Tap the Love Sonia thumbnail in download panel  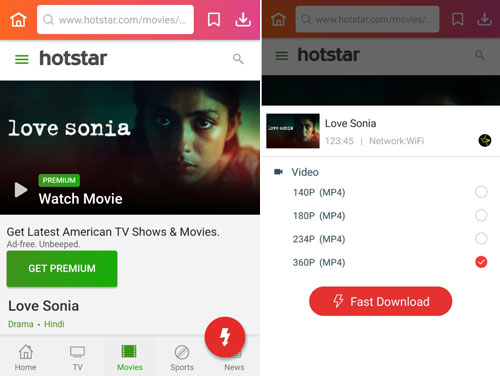tap(293, 131)
